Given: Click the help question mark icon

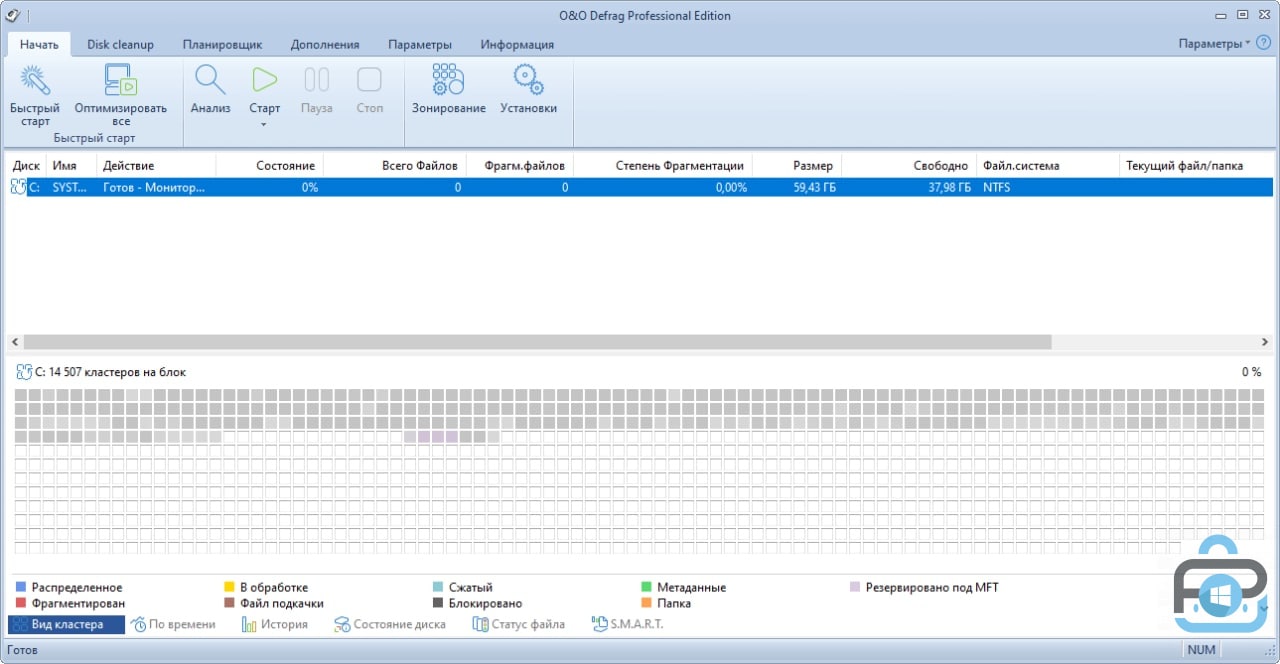Looking at the screenshot, I should point(1263,43).
